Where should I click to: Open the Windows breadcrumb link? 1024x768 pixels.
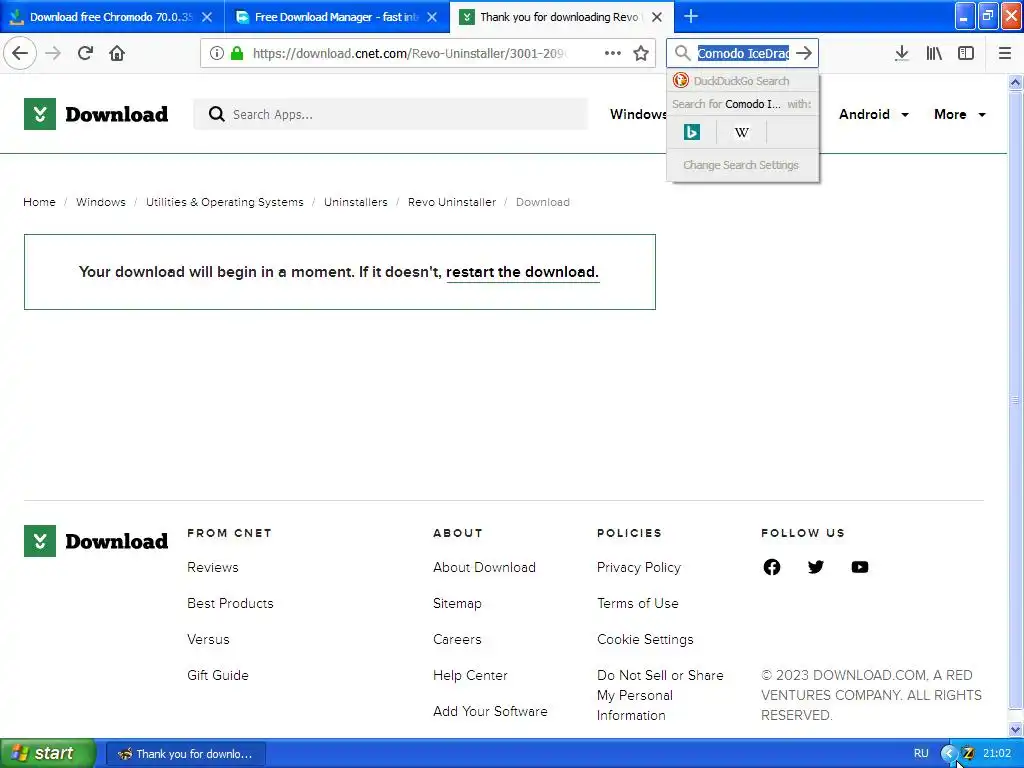coord(101,202)
